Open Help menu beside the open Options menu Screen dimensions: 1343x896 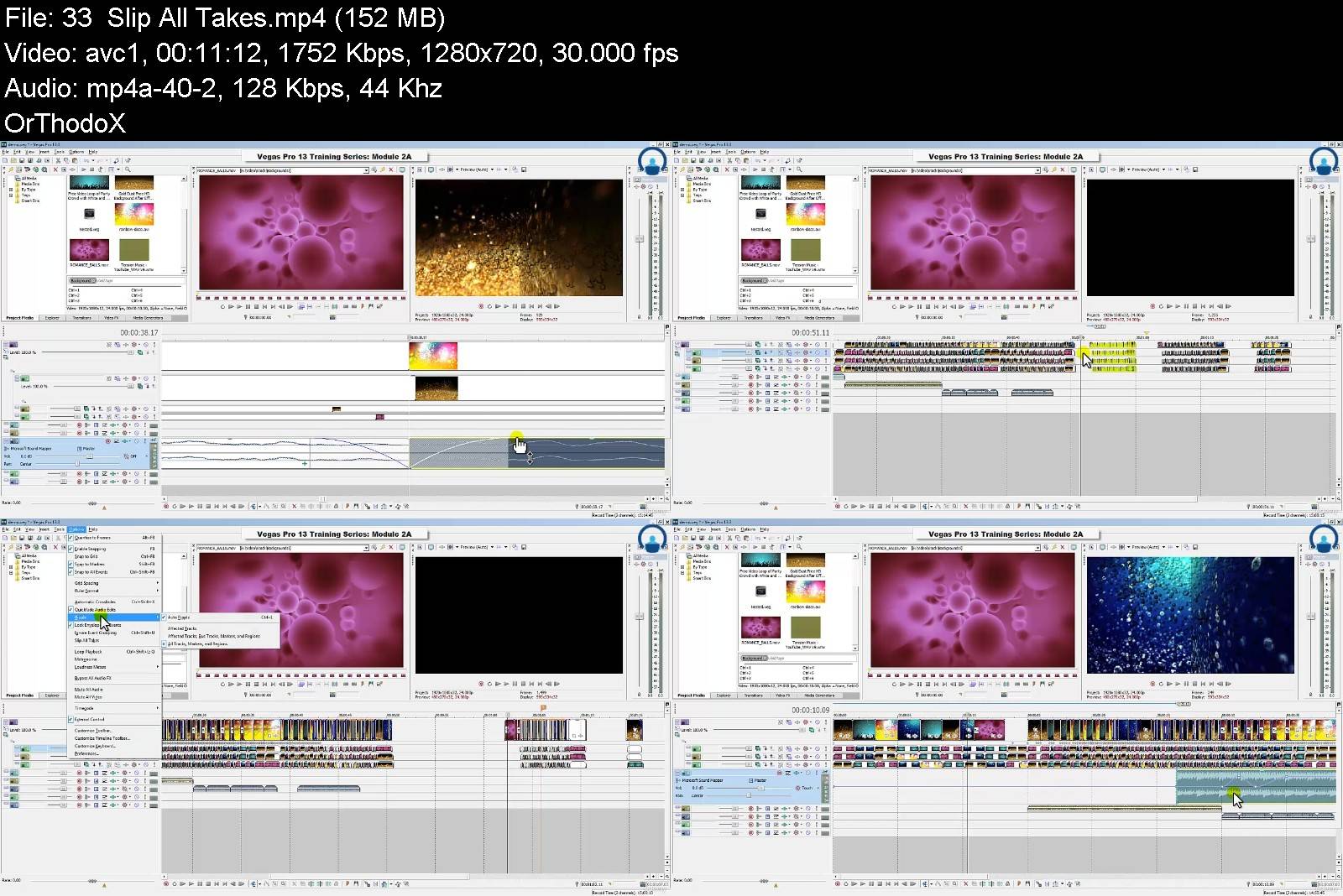pyautogui.click(x=93, y=529)
